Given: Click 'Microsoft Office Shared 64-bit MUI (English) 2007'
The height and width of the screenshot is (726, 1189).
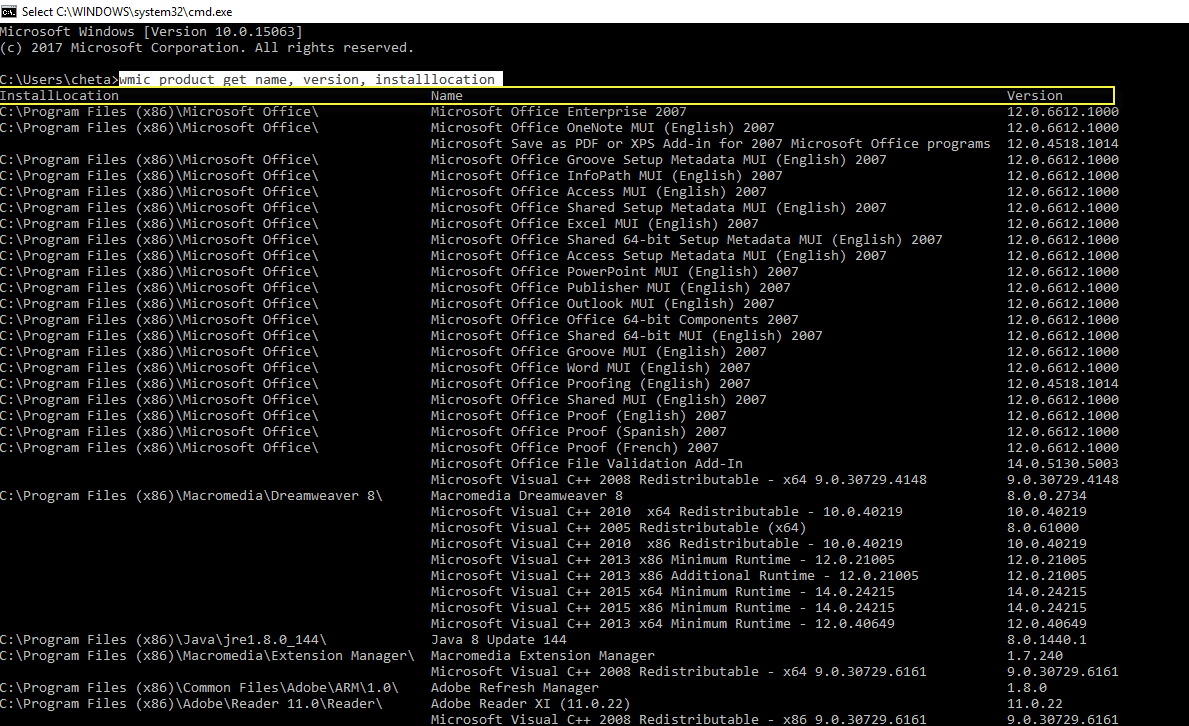Looking at the screenshot, I should point(626,335).
